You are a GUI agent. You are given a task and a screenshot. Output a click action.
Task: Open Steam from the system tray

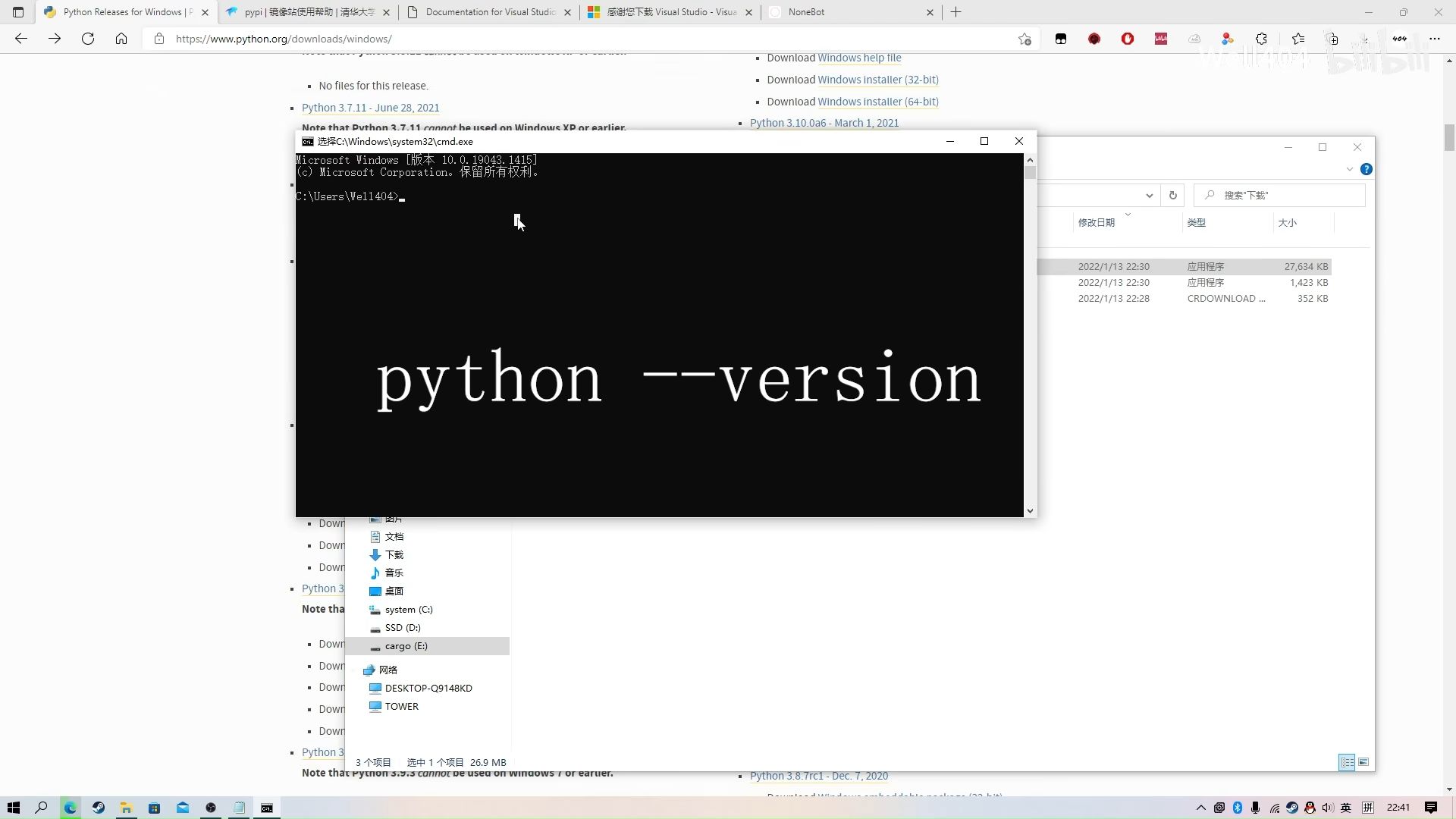(x=1292, y=807)
